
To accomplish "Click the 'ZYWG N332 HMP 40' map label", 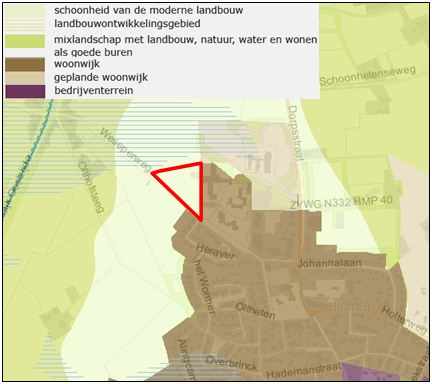I will tap(341, 202).
